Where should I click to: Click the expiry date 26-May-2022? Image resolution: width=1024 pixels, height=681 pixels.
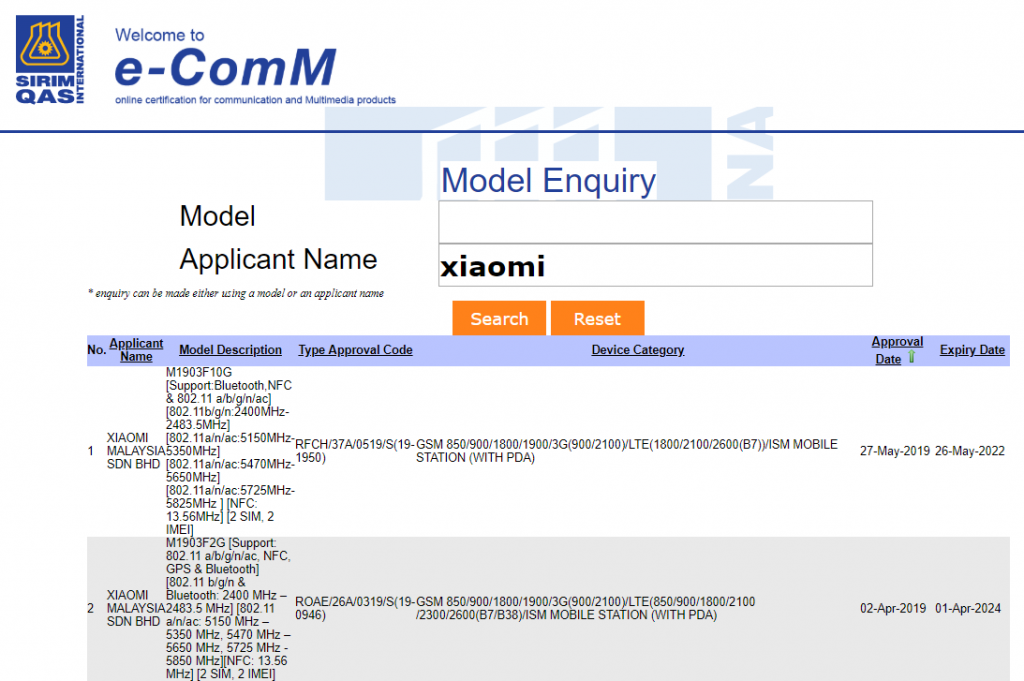pos(970,451)
